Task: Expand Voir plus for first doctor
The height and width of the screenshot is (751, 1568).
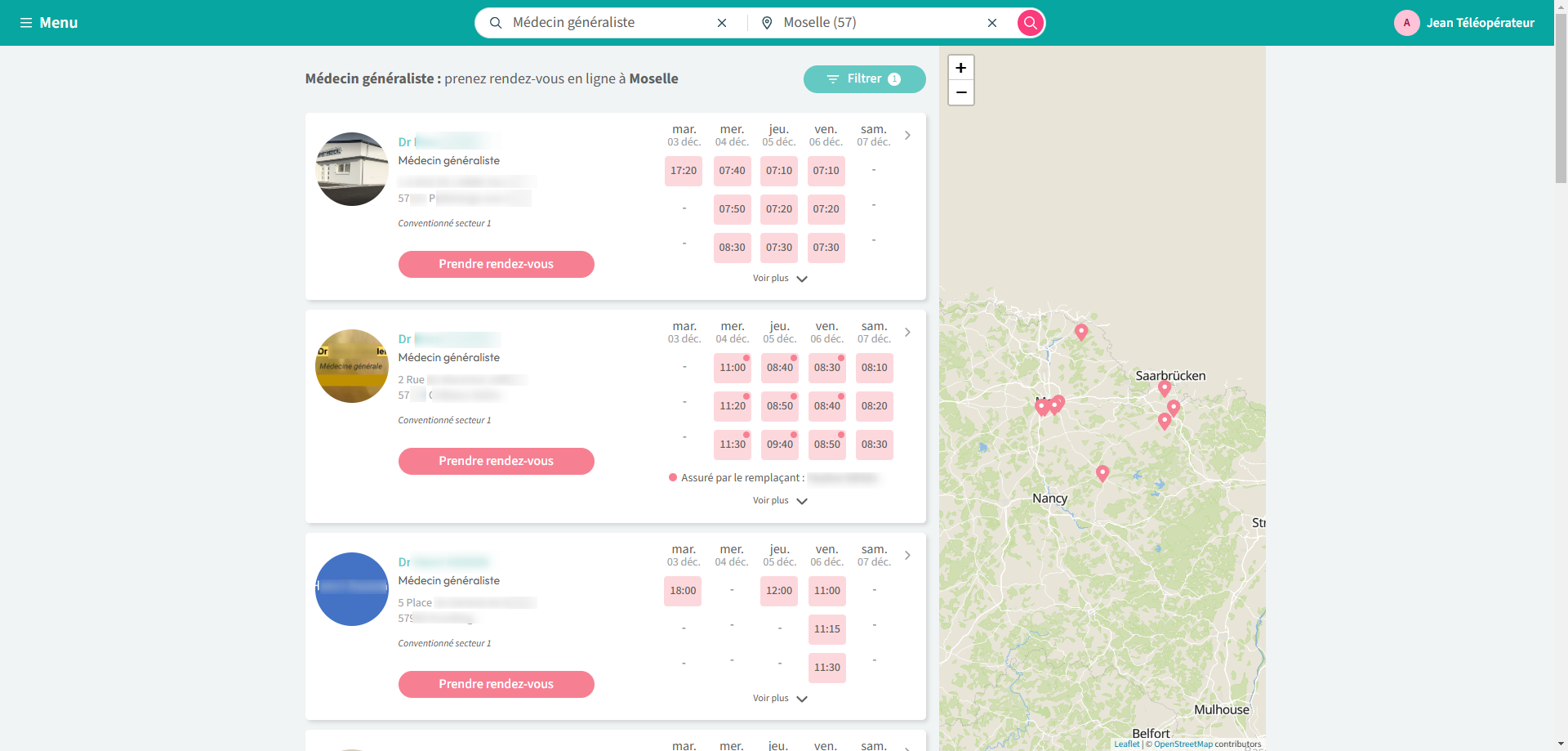Action: (x=779, y=279)
